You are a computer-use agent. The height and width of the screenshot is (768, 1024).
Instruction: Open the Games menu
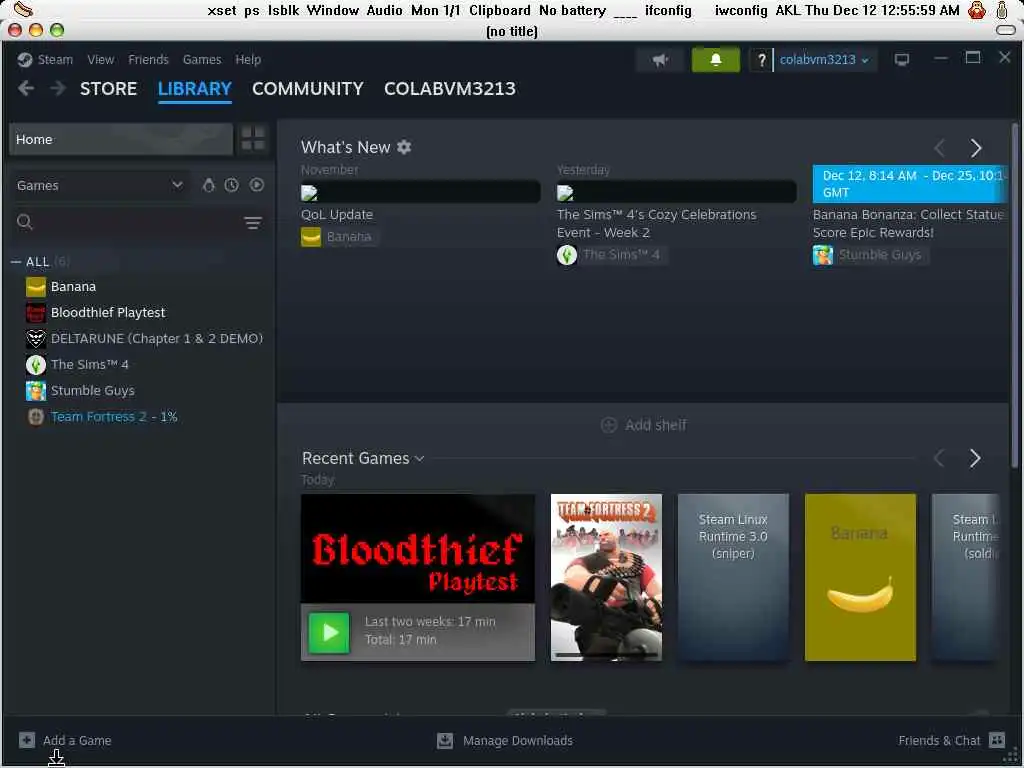tap(202, 59)
